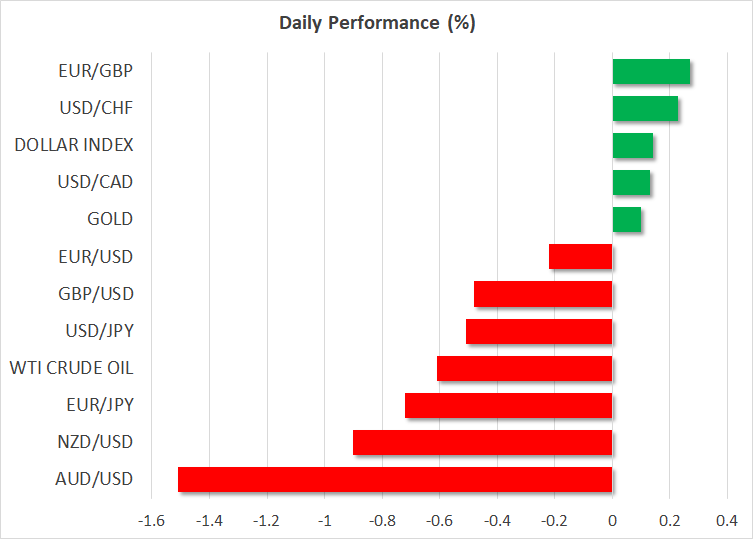The width and height of the screenshot is (753, 539).
Task: Click the green USD/CHF bar
Action: [x=645, y=108]
